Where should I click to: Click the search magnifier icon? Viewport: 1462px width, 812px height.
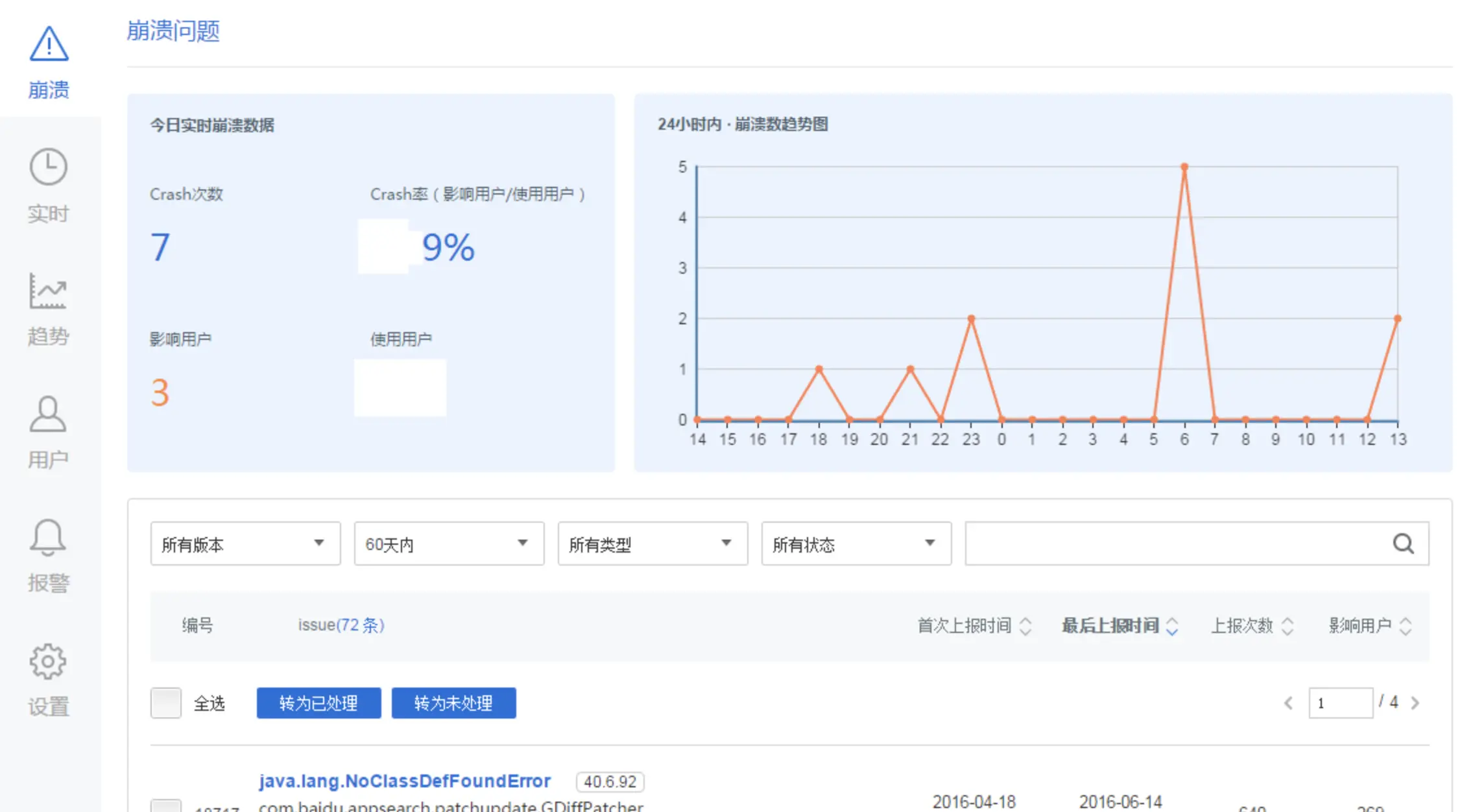pos(1403,543)
